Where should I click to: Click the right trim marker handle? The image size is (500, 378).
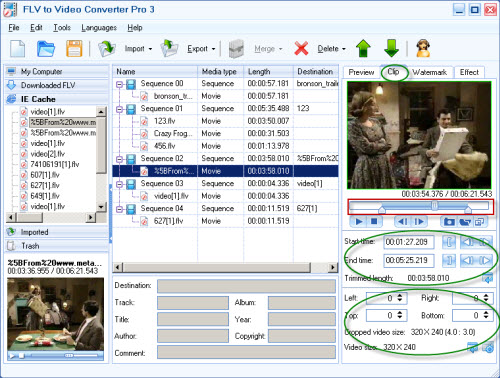click(468, 209)
